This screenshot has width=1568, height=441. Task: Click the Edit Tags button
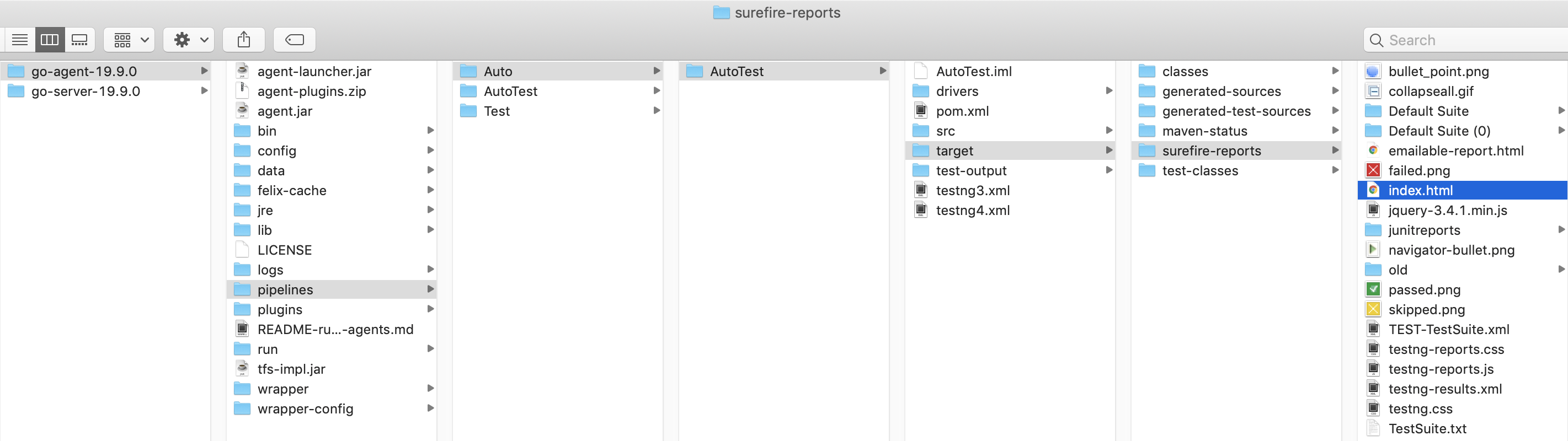point(295,40)
